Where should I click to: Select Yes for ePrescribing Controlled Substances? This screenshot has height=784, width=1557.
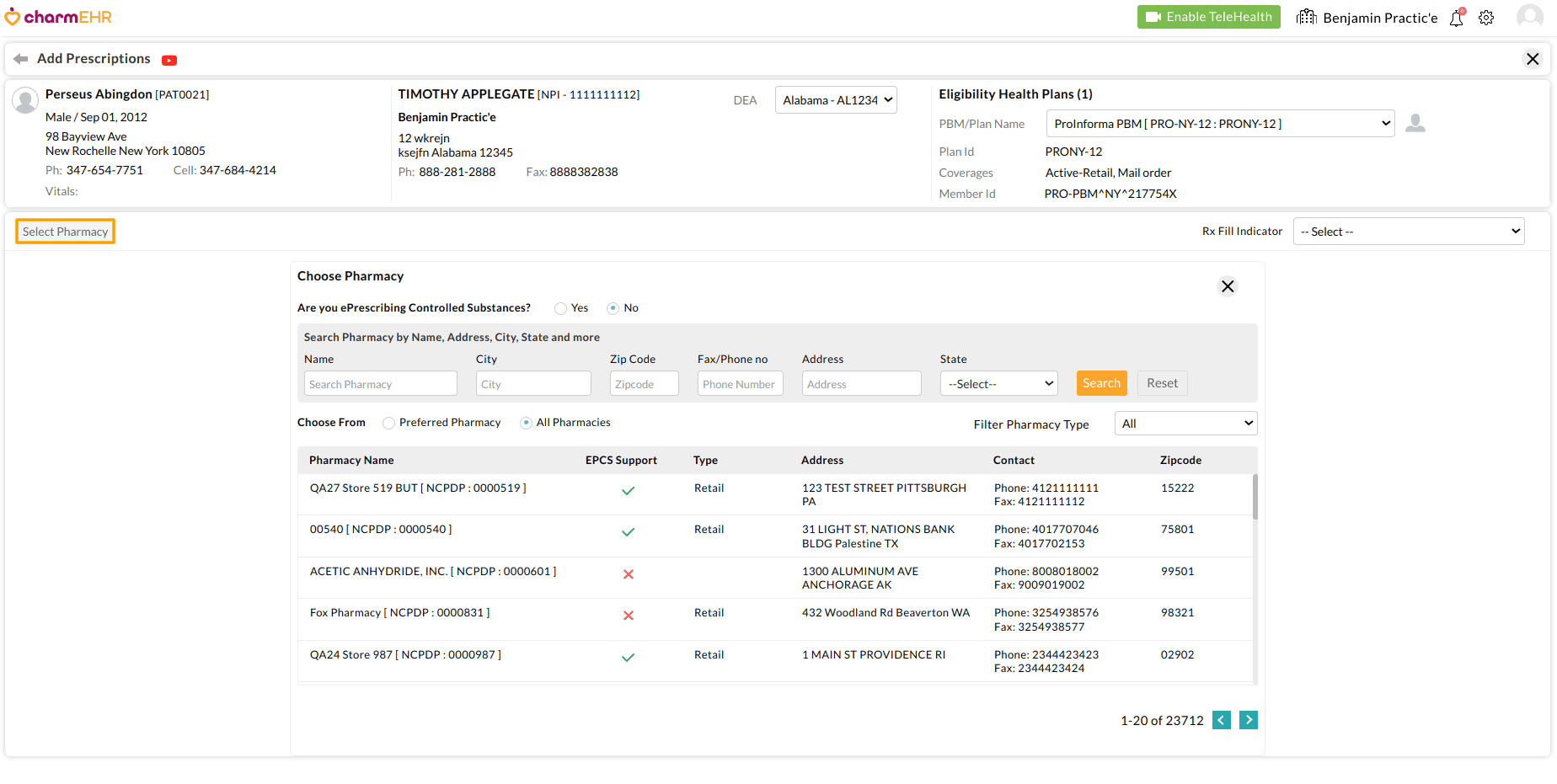pyautogui.click(x=560, y=308)
